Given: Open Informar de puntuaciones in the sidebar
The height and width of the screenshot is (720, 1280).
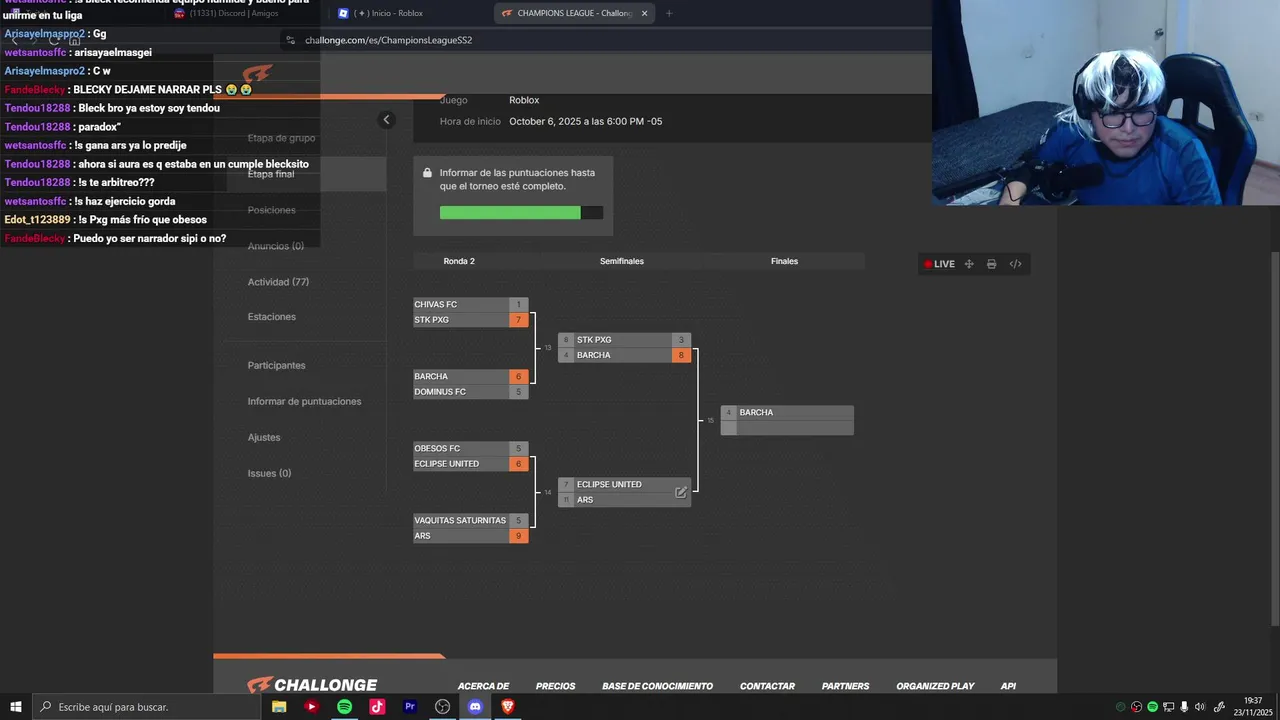Looking at the screenshot, I should click(x=305, y=402).
